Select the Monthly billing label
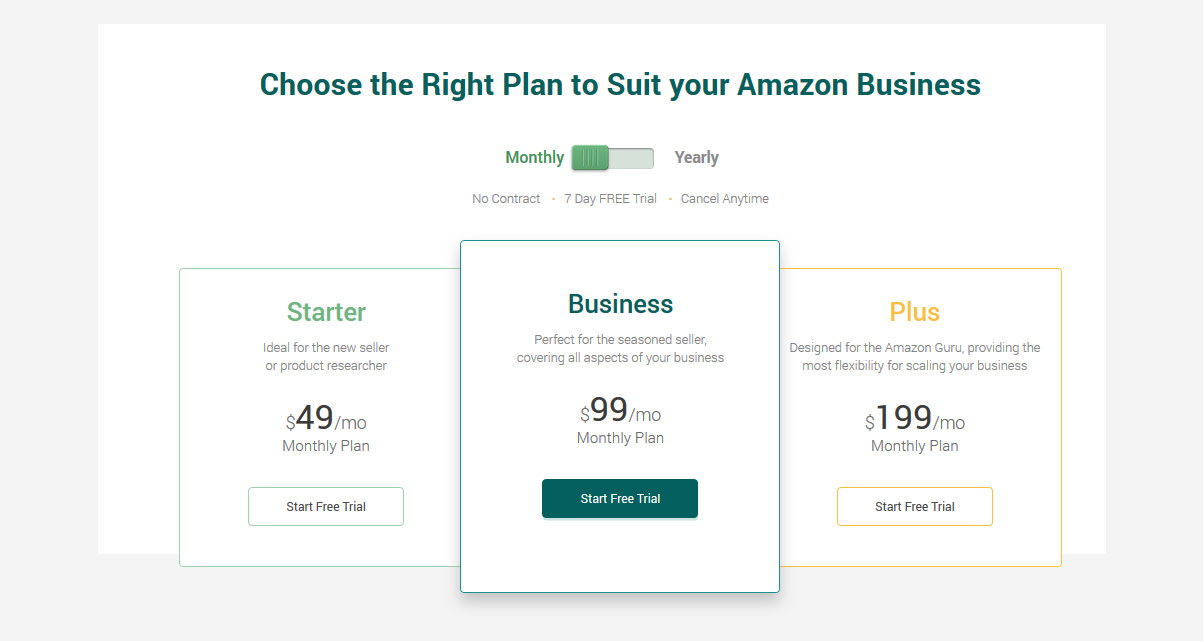This screenshot has height=641, width=1203. click(x=534, y=157)
